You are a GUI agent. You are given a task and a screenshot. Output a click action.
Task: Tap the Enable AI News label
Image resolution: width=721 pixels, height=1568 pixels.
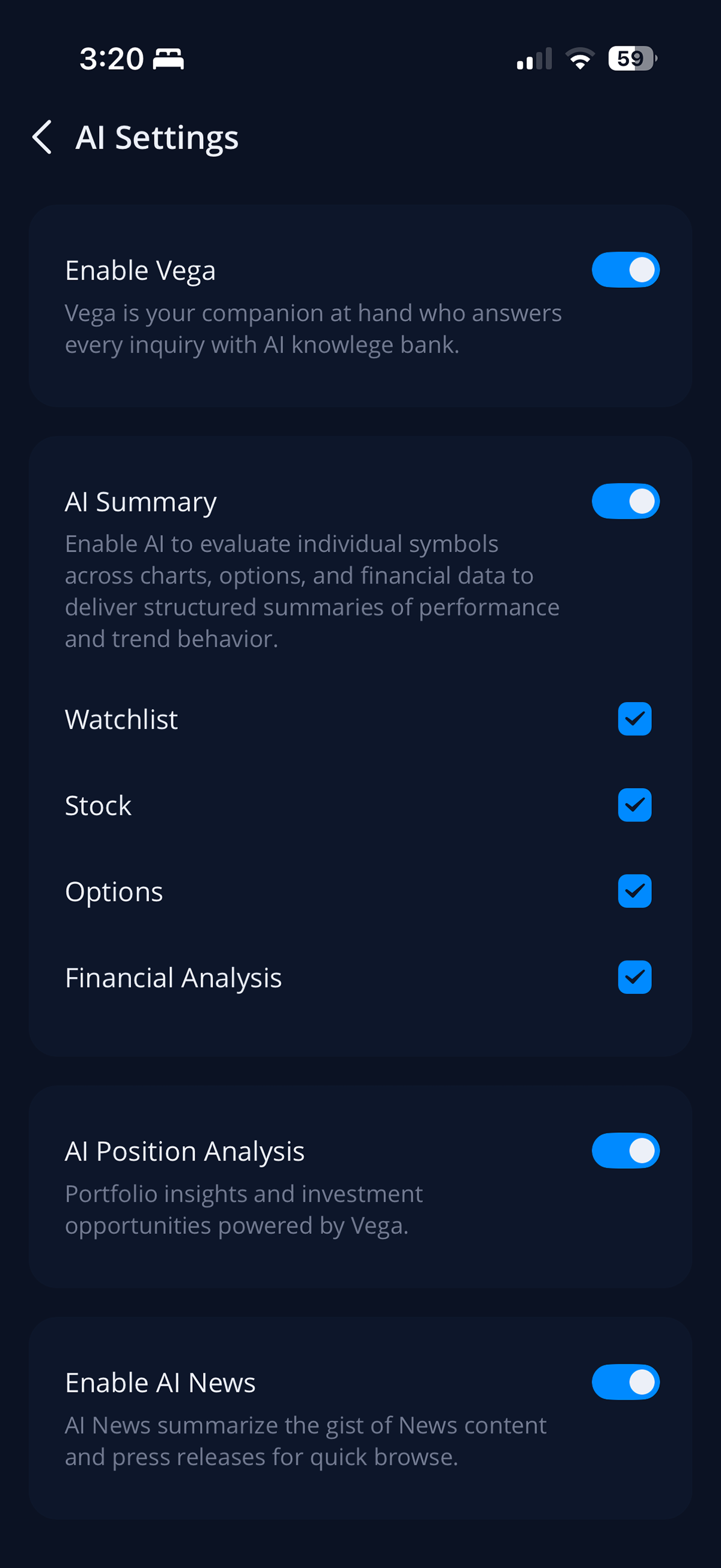[x=160, y=1383]
